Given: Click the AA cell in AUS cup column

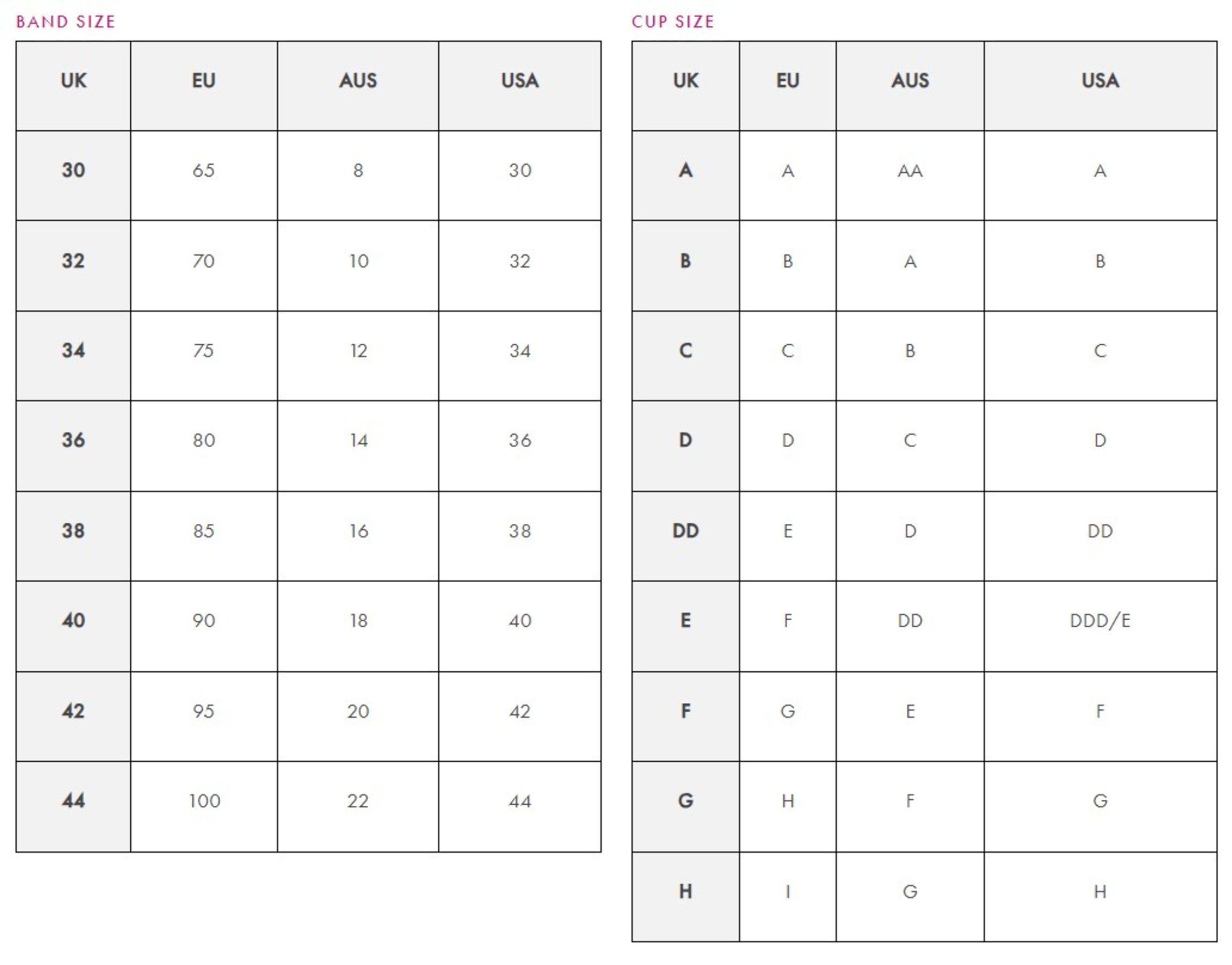Looking at the screenshot, I should point(909,170).
